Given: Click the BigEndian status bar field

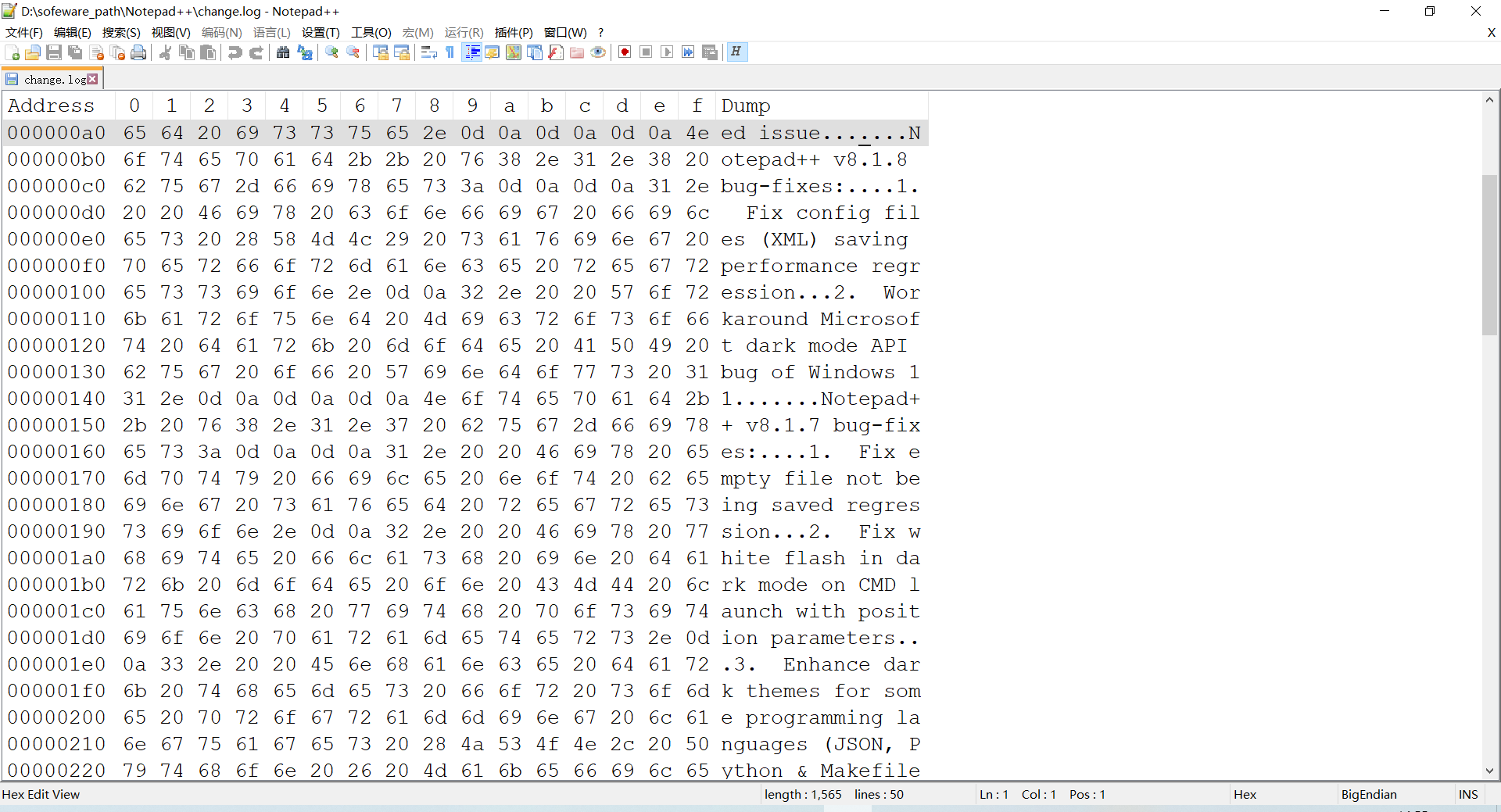Looking at the screenshot, I should click(x=1369, y=794).
